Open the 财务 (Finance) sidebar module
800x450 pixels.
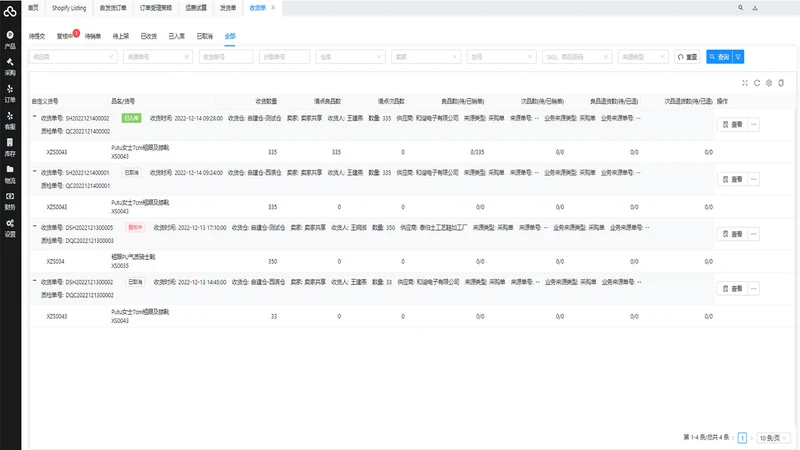[x=10, y=201]
